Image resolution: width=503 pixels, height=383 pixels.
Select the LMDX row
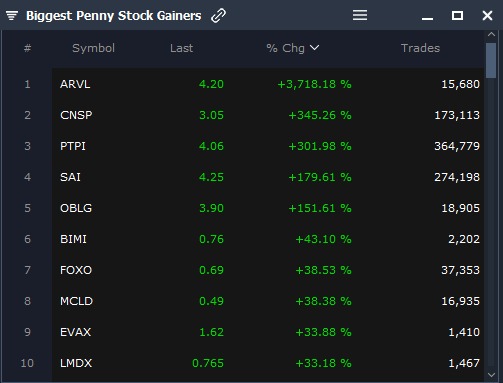[x=268, y=363]
